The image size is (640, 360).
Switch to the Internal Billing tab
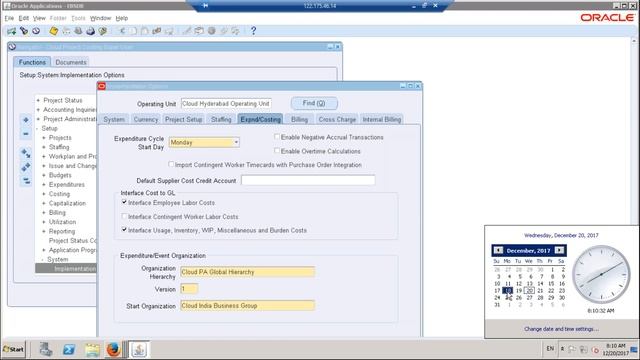click(382, 119)
